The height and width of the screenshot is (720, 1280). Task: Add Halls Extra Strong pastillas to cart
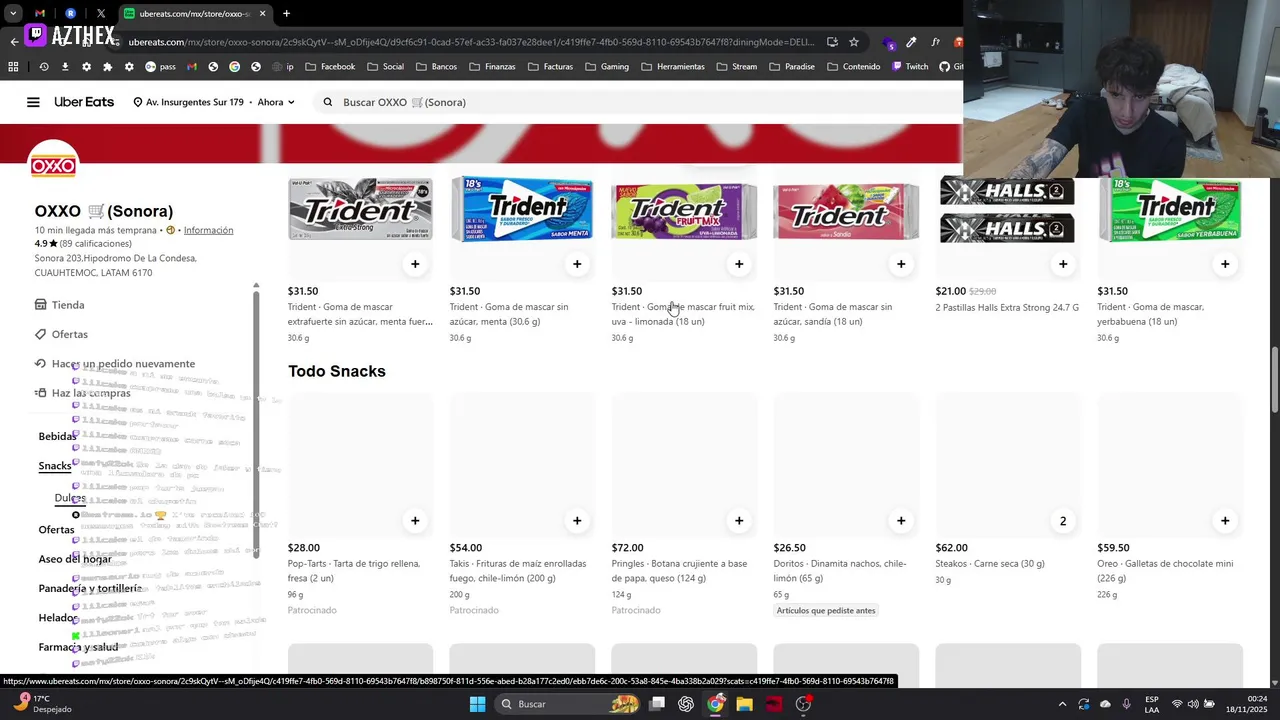pyautogui.click(x=1063, y=264)
